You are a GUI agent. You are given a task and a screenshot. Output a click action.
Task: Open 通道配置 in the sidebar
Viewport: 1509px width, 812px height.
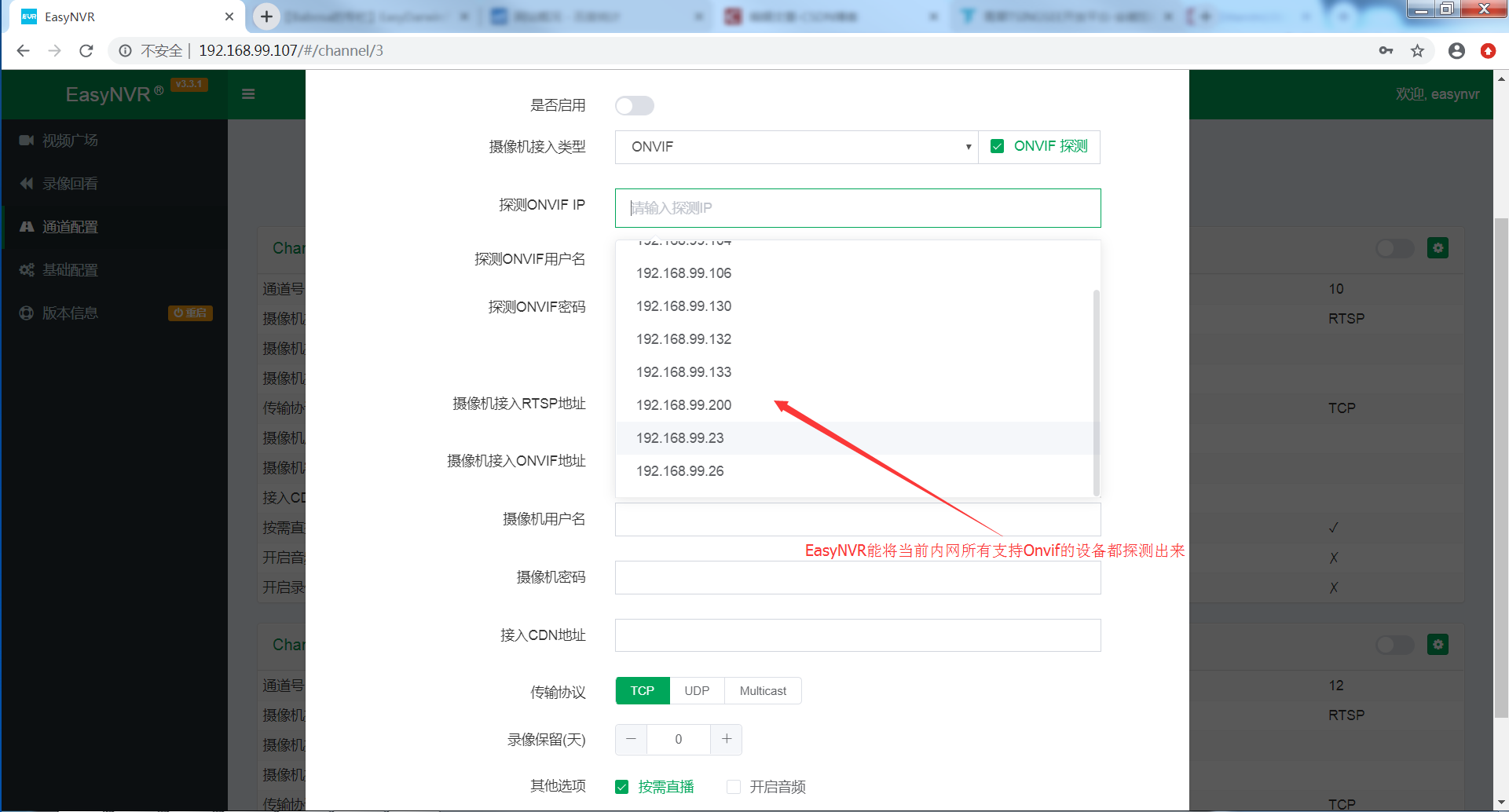pyautogui.click(x=115, y=227)
